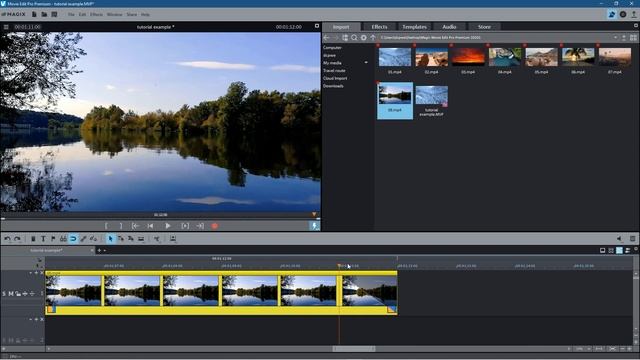This screenshot has height=360, width=640.
Task: Change media pool thumbnail view mode
Action: [633, 38]
